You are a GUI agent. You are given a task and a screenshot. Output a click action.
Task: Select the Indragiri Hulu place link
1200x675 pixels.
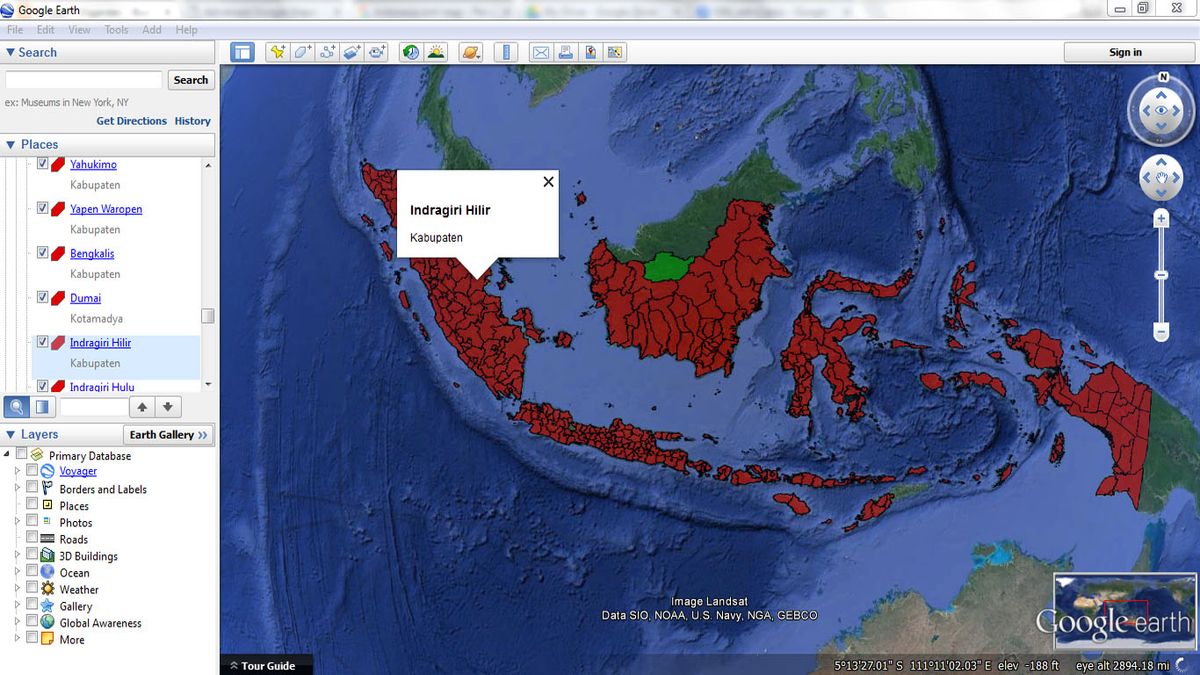click(x=102, y=386)
